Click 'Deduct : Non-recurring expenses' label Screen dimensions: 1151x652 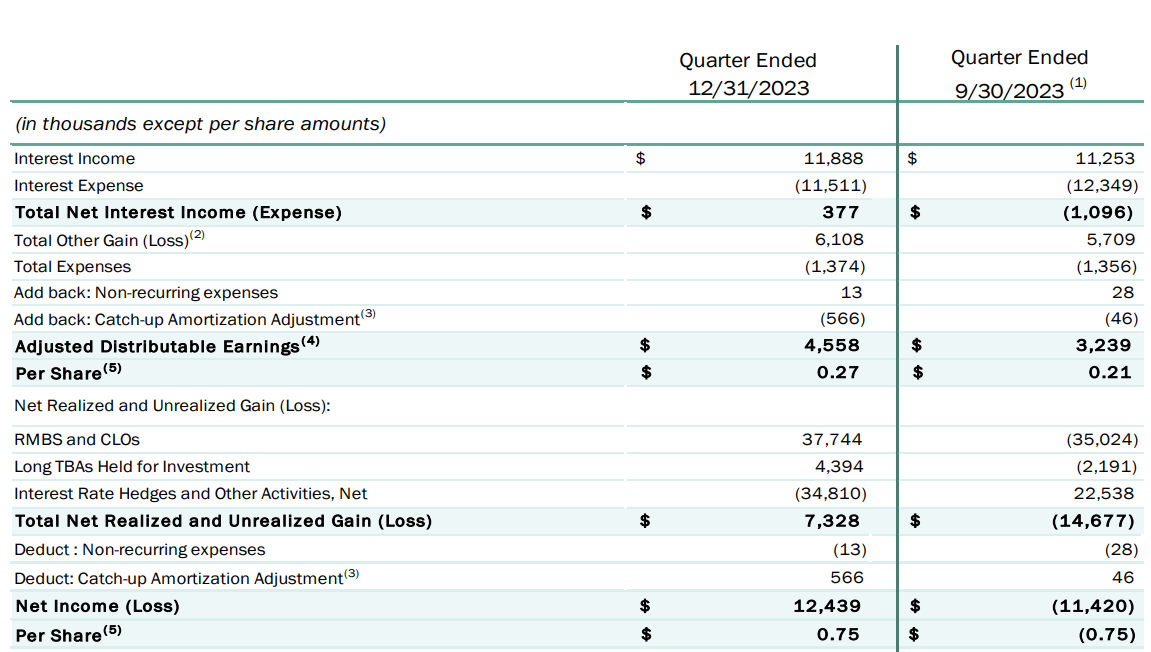coord(139,550)
